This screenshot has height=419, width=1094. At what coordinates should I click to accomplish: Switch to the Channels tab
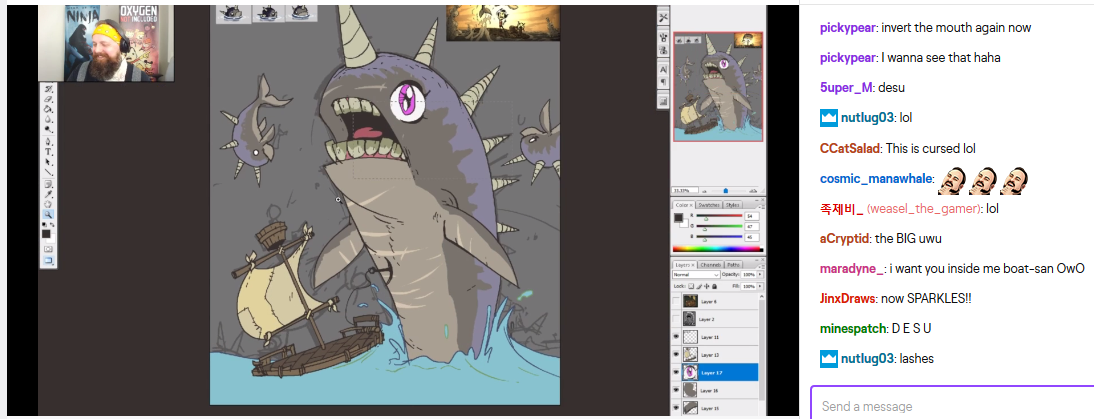click(710, 264)
